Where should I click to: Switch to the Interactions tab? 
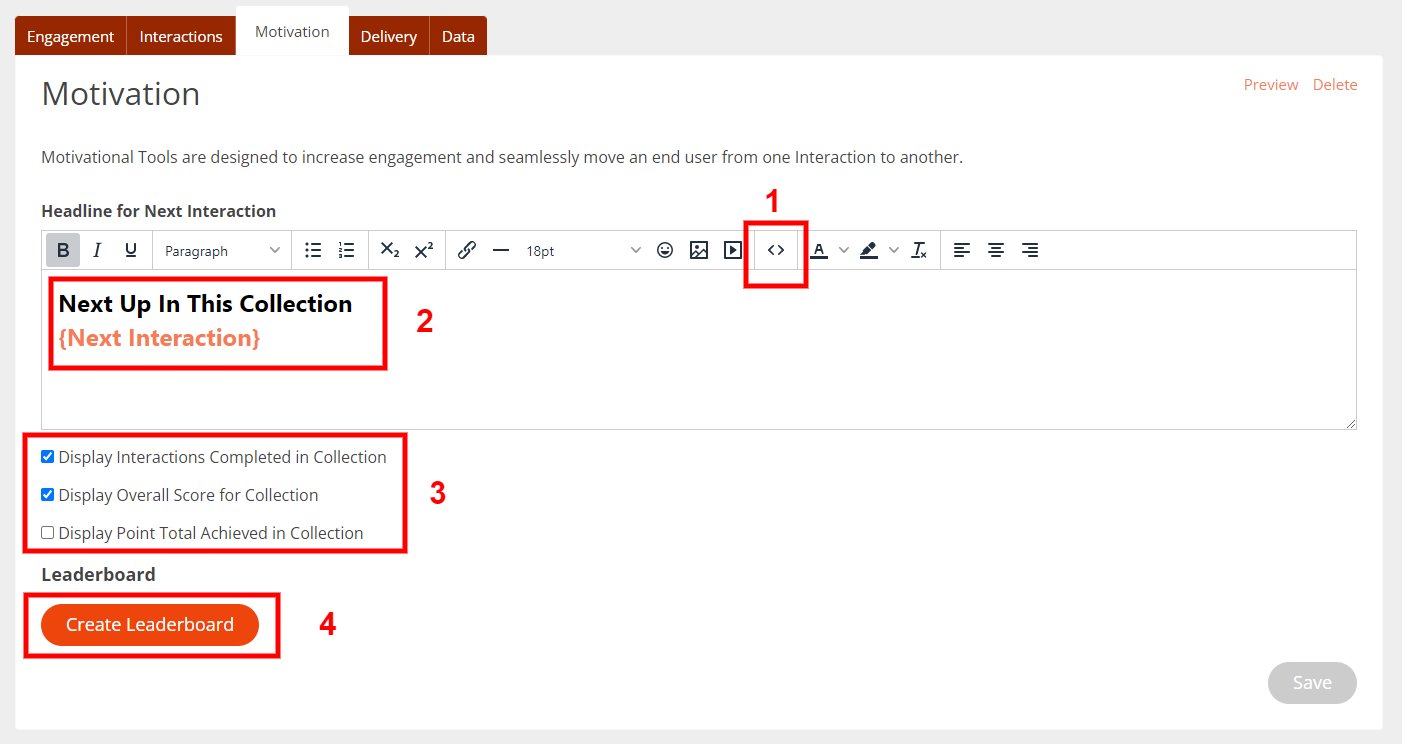pyautogui.click(x=181, y=36)
